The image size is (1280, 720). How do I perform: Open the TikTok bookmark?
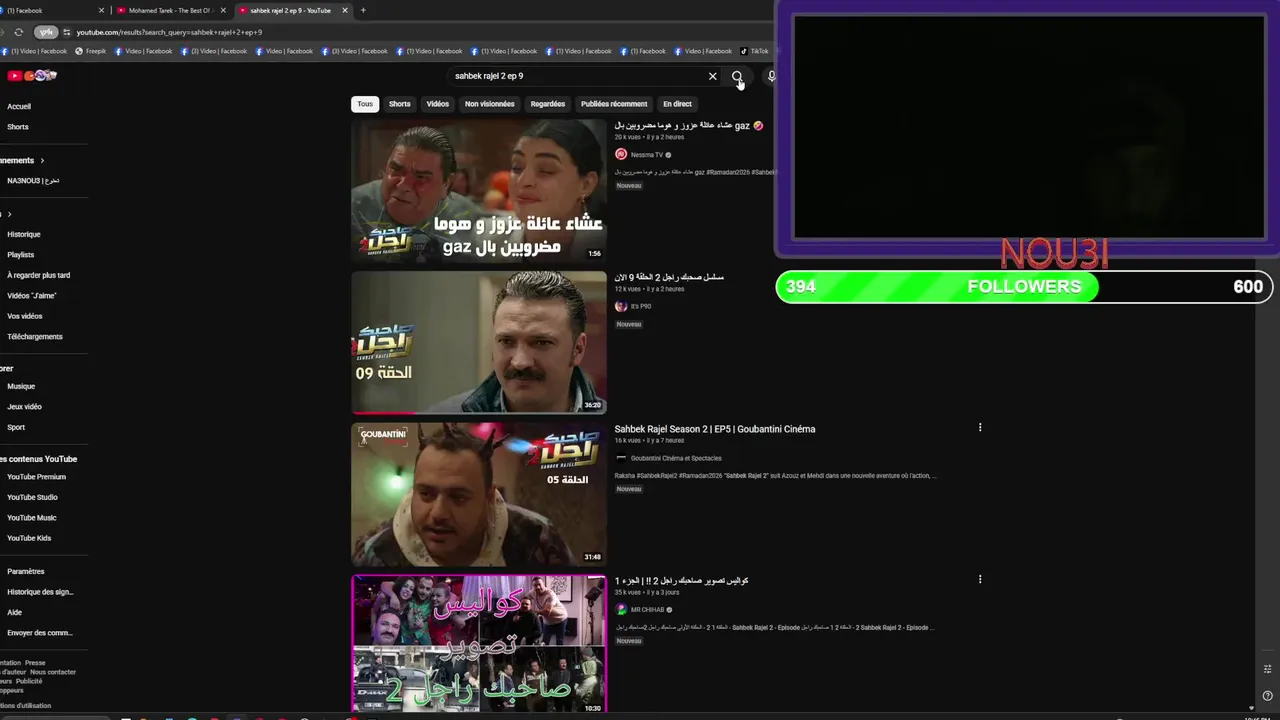pos(755,51)
